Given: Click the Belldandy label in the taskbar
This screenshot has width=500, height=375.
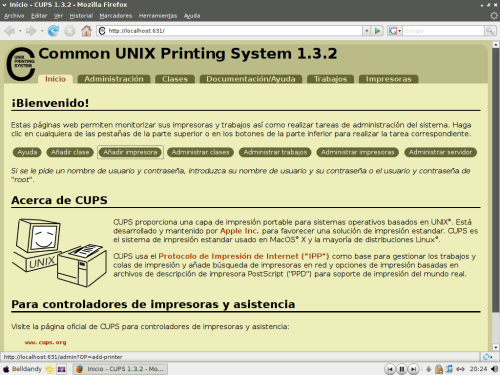Looking at the screenshot, I should coord(27,369).
